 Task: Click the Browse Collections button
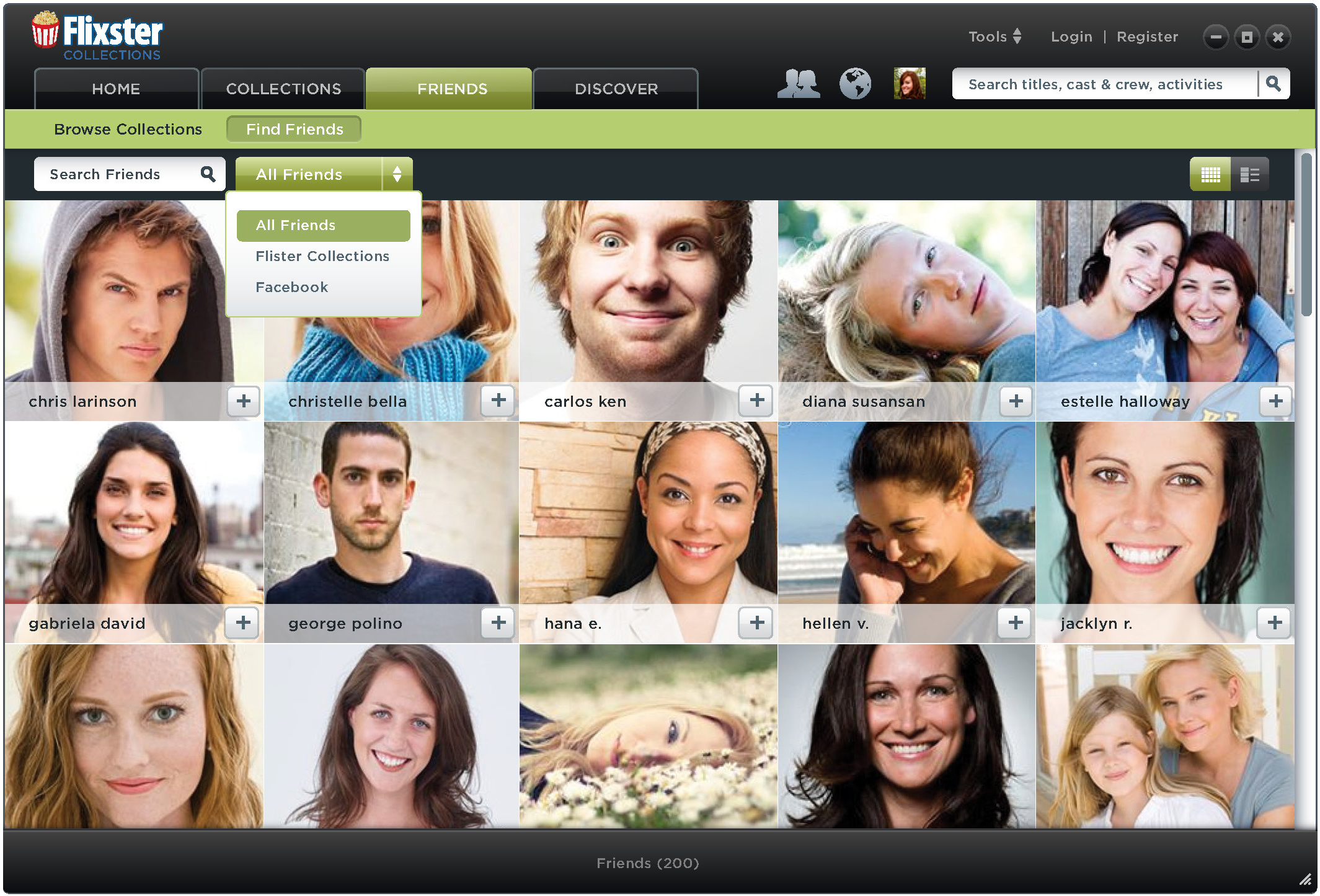(128, 129)
